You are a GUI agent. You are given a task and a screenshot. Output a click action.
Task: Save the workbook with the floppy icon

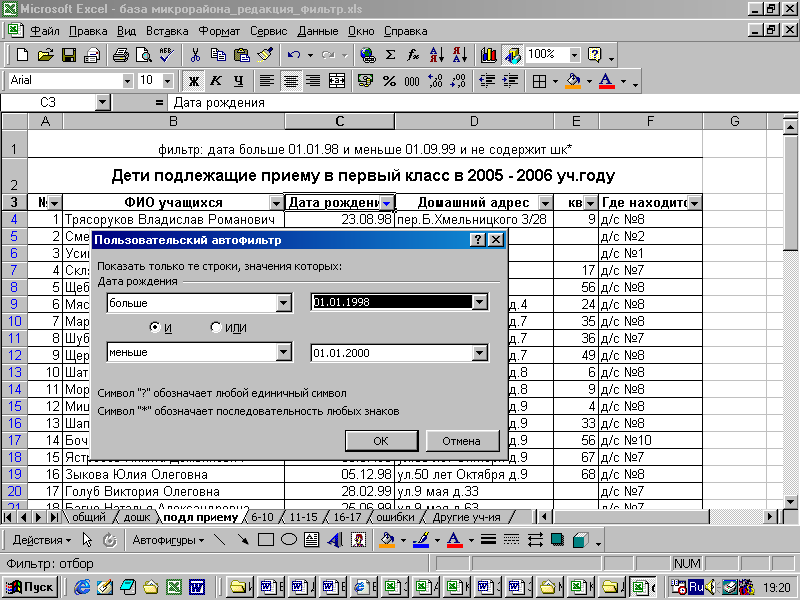pos(69,55)
